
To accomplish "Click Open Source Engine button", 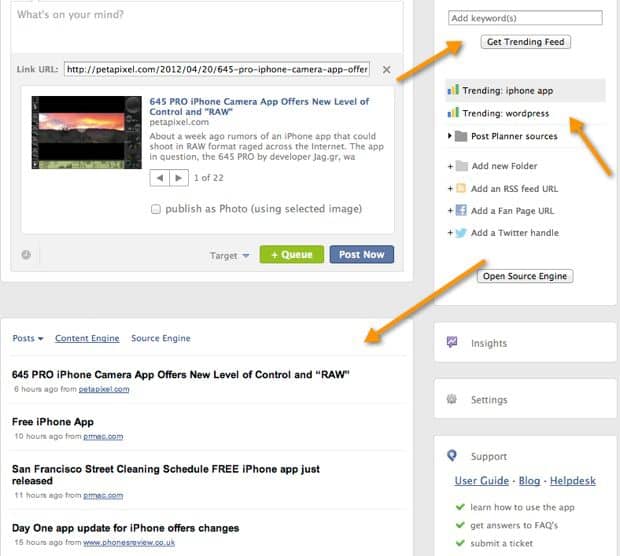I will click(525, 276).
